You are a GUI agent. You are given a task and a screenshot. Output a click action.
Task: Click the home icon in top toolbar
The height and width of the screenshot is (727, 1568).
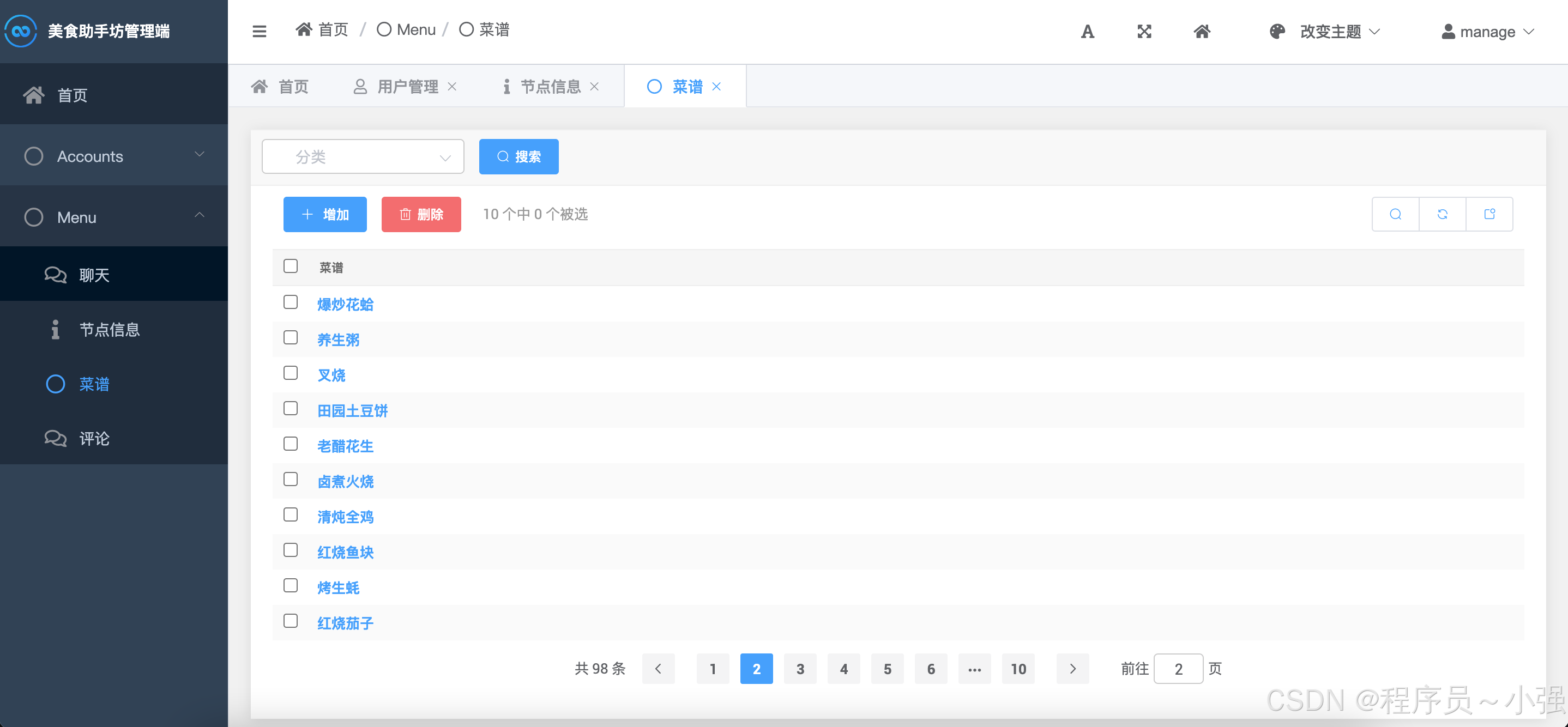(x=1202, y=32)
